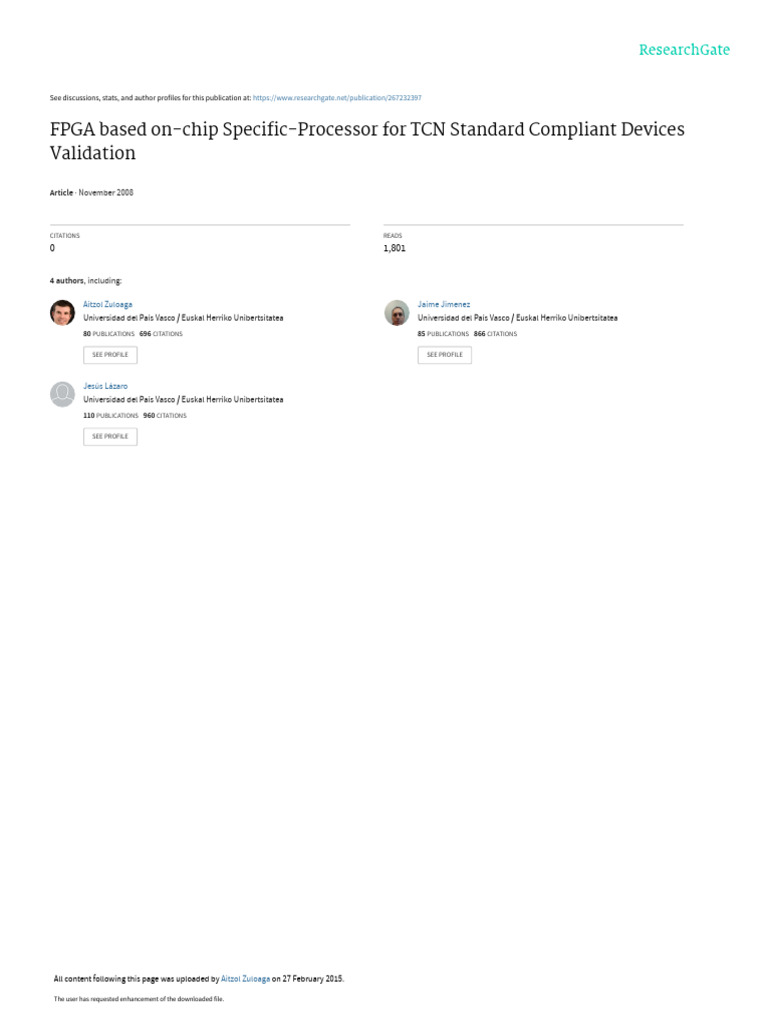The image size is (768, 1024).
Task: Click the 110 publications stat for Jesús Lázaro
Action: point(110,415)
